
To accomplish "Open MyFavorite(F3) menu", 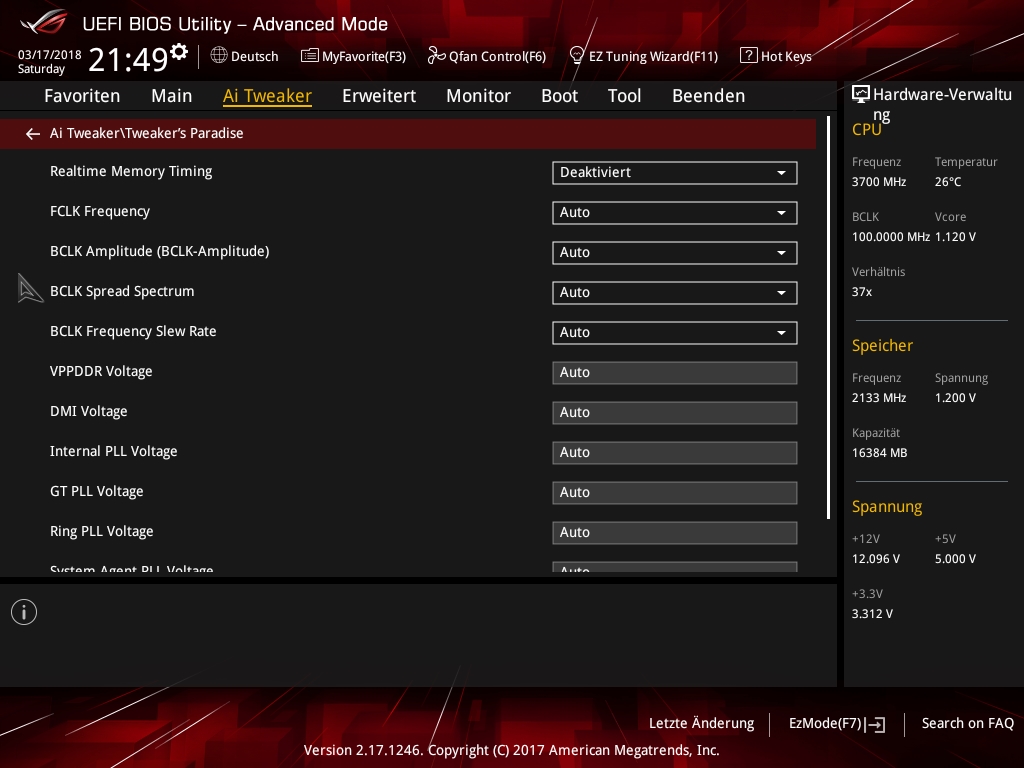I will point(353,56).
